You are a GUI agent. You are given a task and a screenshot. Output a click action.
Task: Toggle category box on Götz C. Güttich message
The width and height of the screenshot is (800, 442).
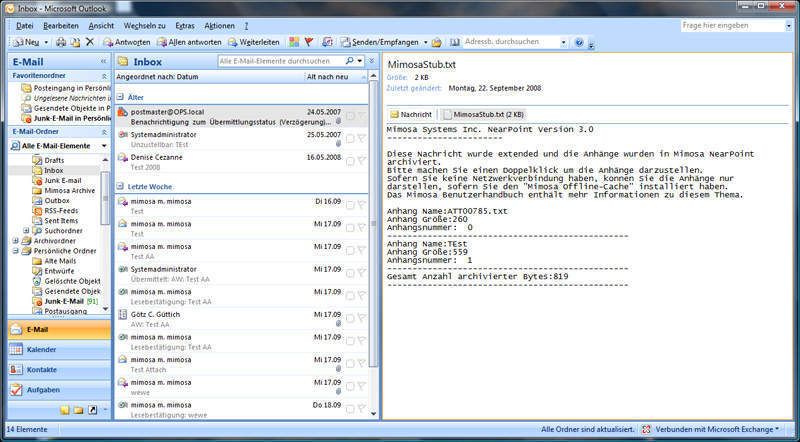pyautogui.click(x=350, y=318)
